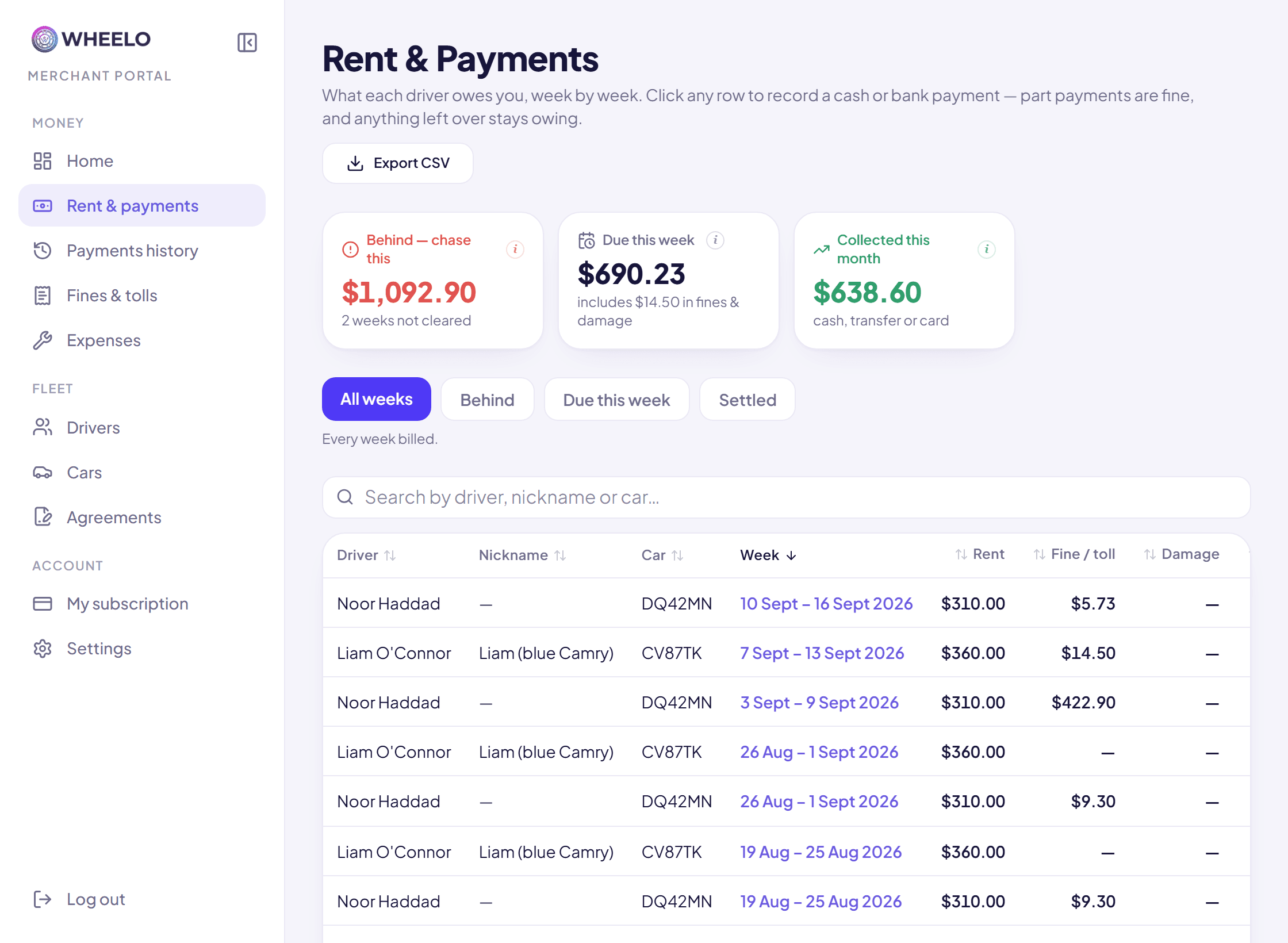The image size is (1288, 943).
Task: Open Liam O'Connor's 26 Aug – 1 Sept week
Action: [x=819, y=752]
